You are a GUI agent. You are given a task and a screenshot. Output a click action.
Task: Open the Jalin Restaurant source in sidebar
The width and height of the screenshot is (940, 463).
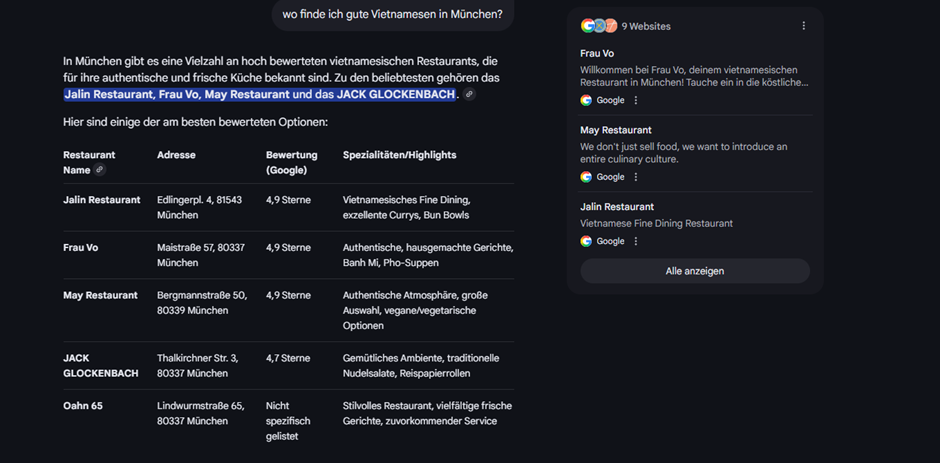pyautogui.click(x=617, y=207)
